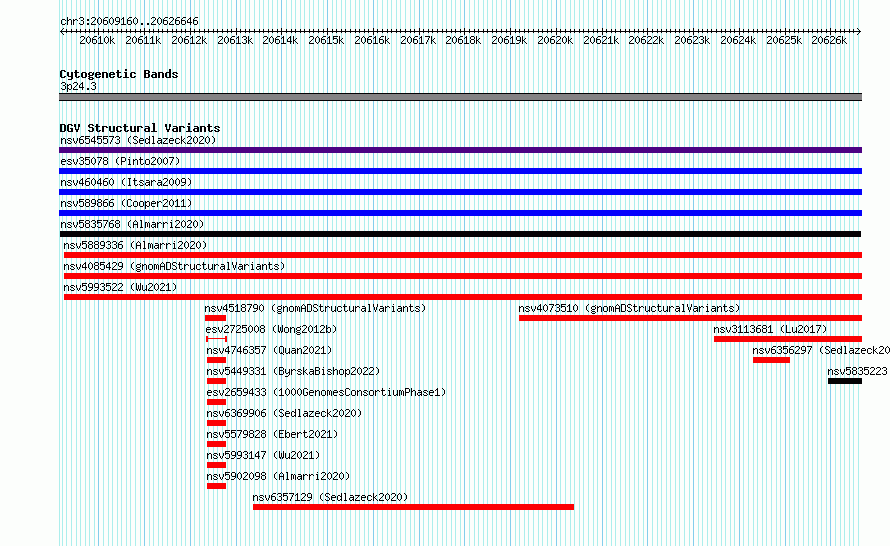Select the blue nsv589866 variant bar

click(x=460, y=213)
